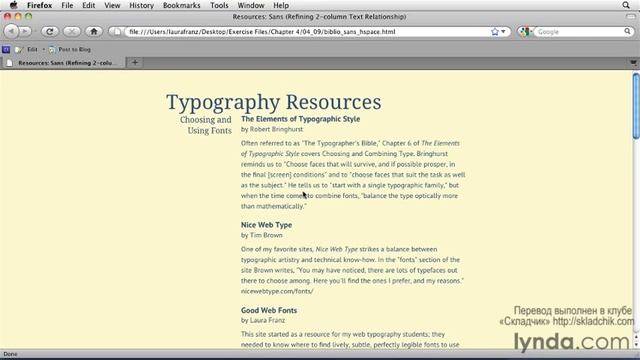Click the Stop loading X button
This screenshot has height=360, width=640.
click(x=71, y=31)
